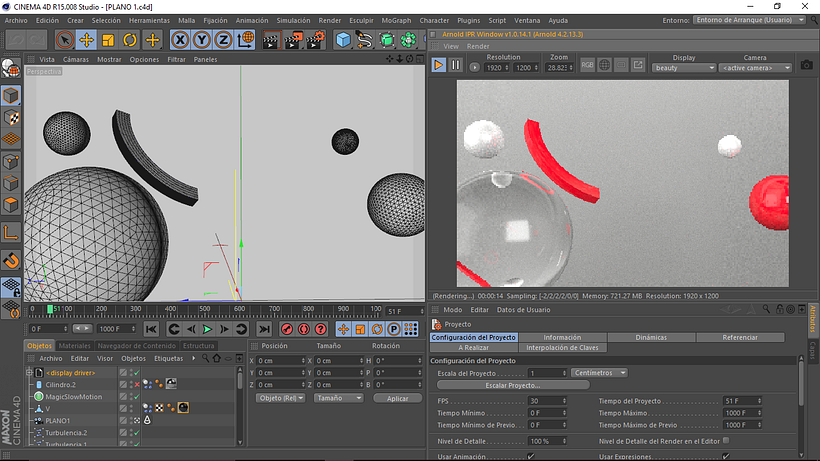Select the Scale tool in top toolbar
Image resolution: width=820 pixels, height=461 pixels.
click(109, 40)
